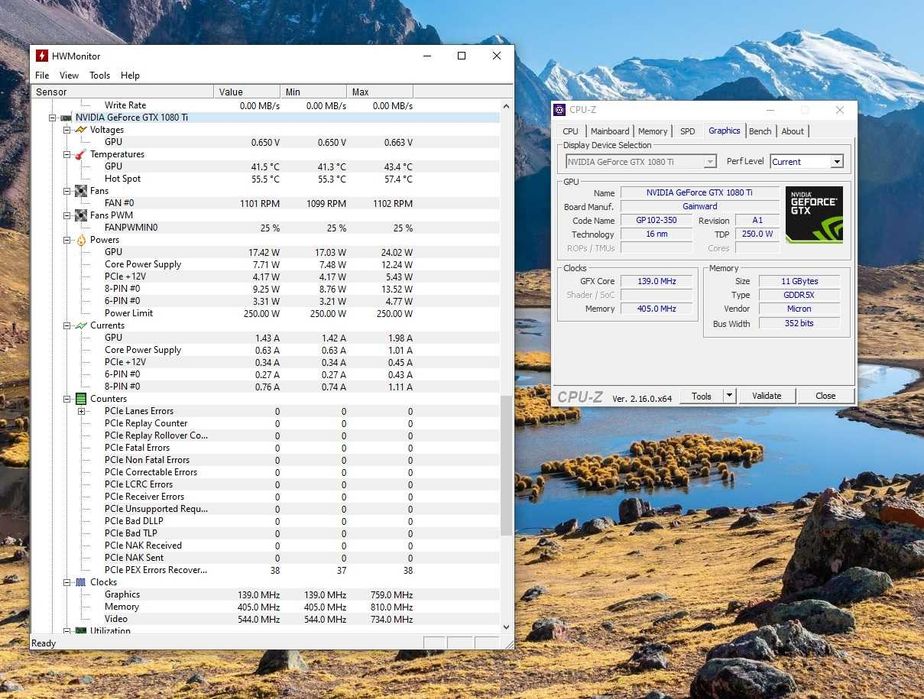Open the Tools menu in HWMonitor

(100, 75)
